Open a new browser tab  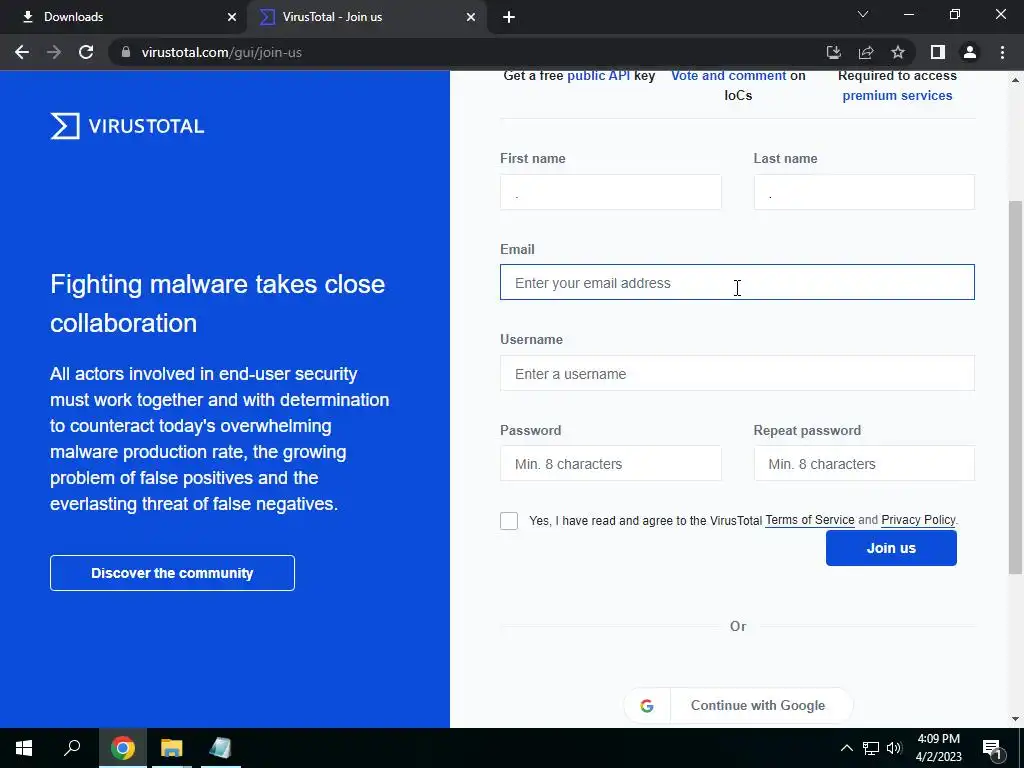[509, 17]
